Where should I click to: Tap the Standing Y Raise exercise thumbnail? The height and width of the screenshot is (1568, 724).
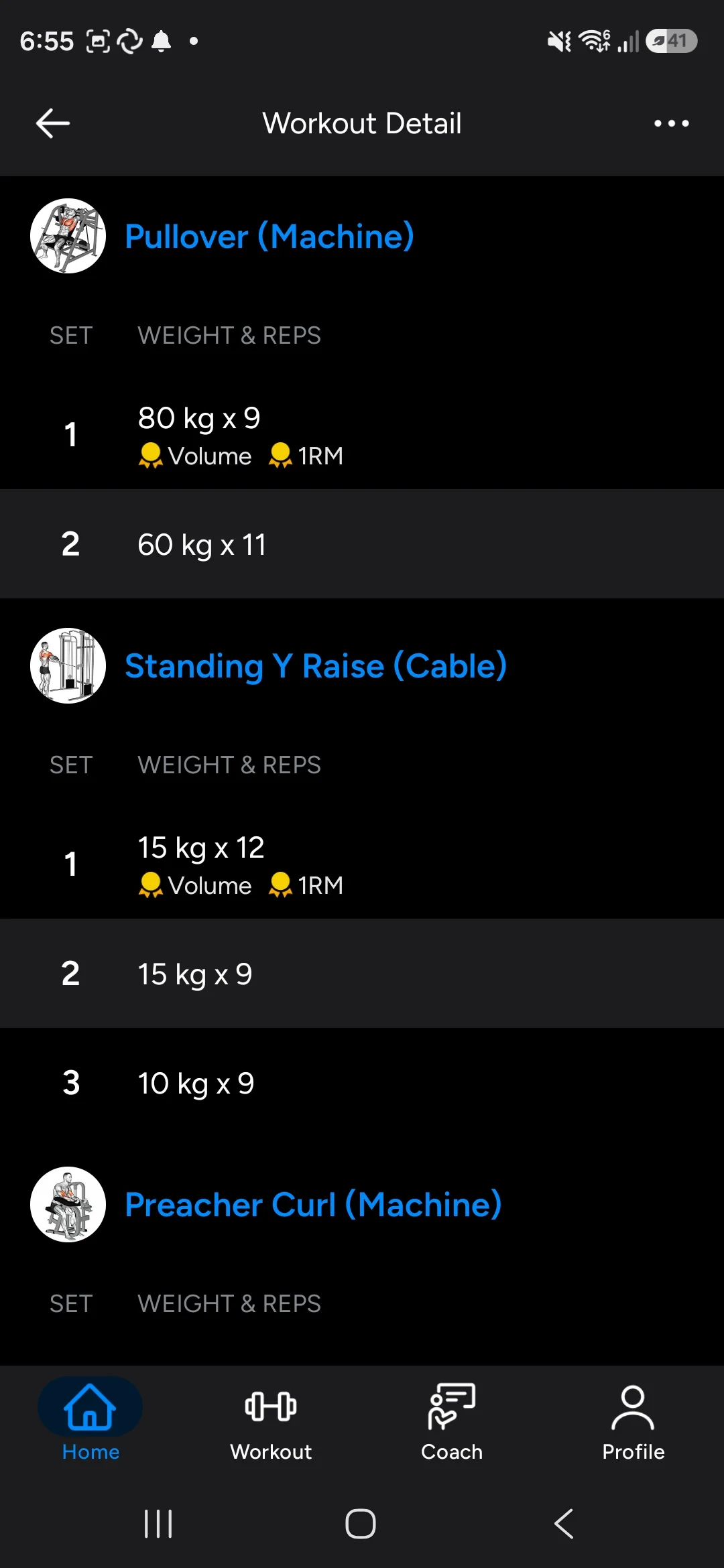(68, 665)
